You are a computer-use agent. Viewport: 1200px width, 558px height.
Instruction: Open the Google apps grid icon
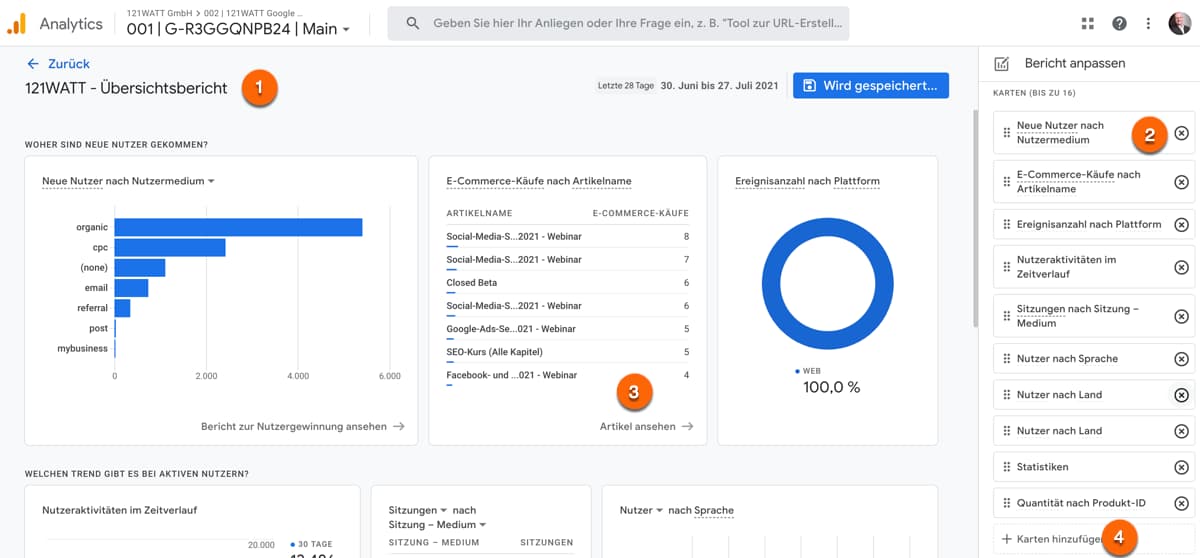click(1088, 23)
